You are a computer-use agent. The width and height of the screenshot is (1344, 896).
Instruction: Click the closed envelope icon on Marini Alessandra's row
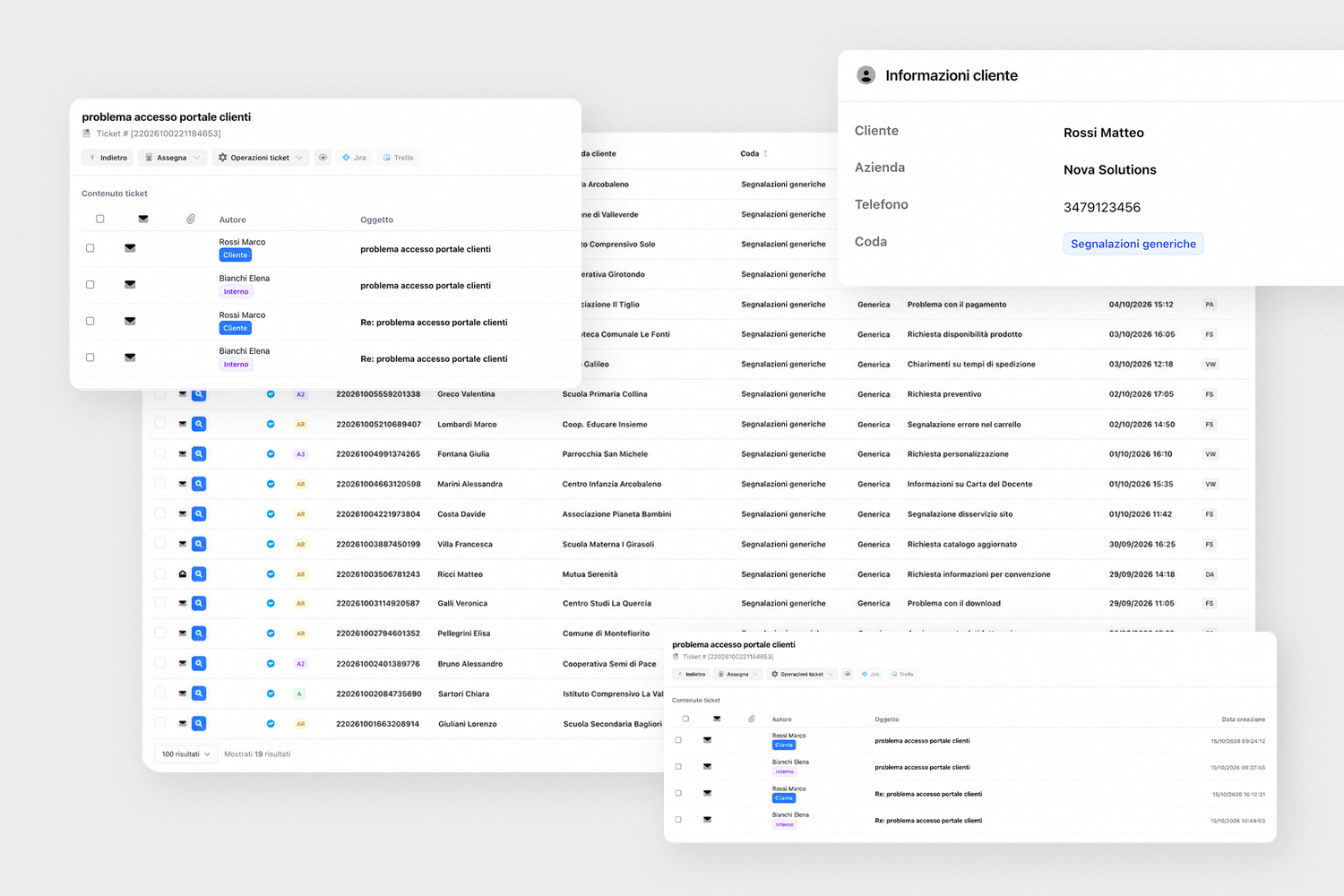[183, 484]
